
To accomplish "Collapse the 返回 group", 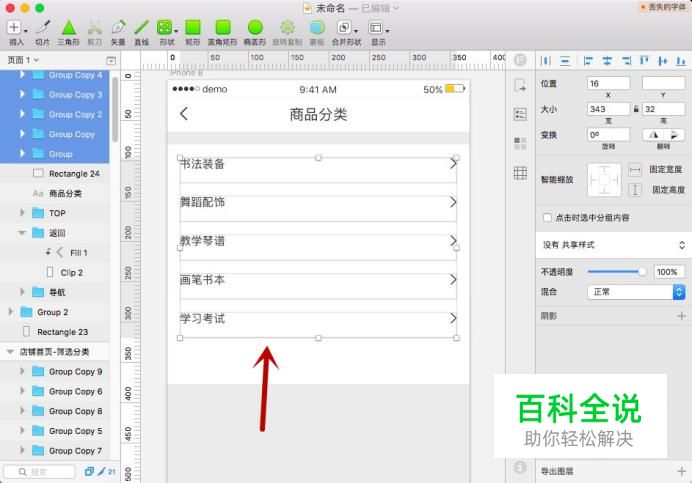I will pyautogui.click(x=22, y=233).
